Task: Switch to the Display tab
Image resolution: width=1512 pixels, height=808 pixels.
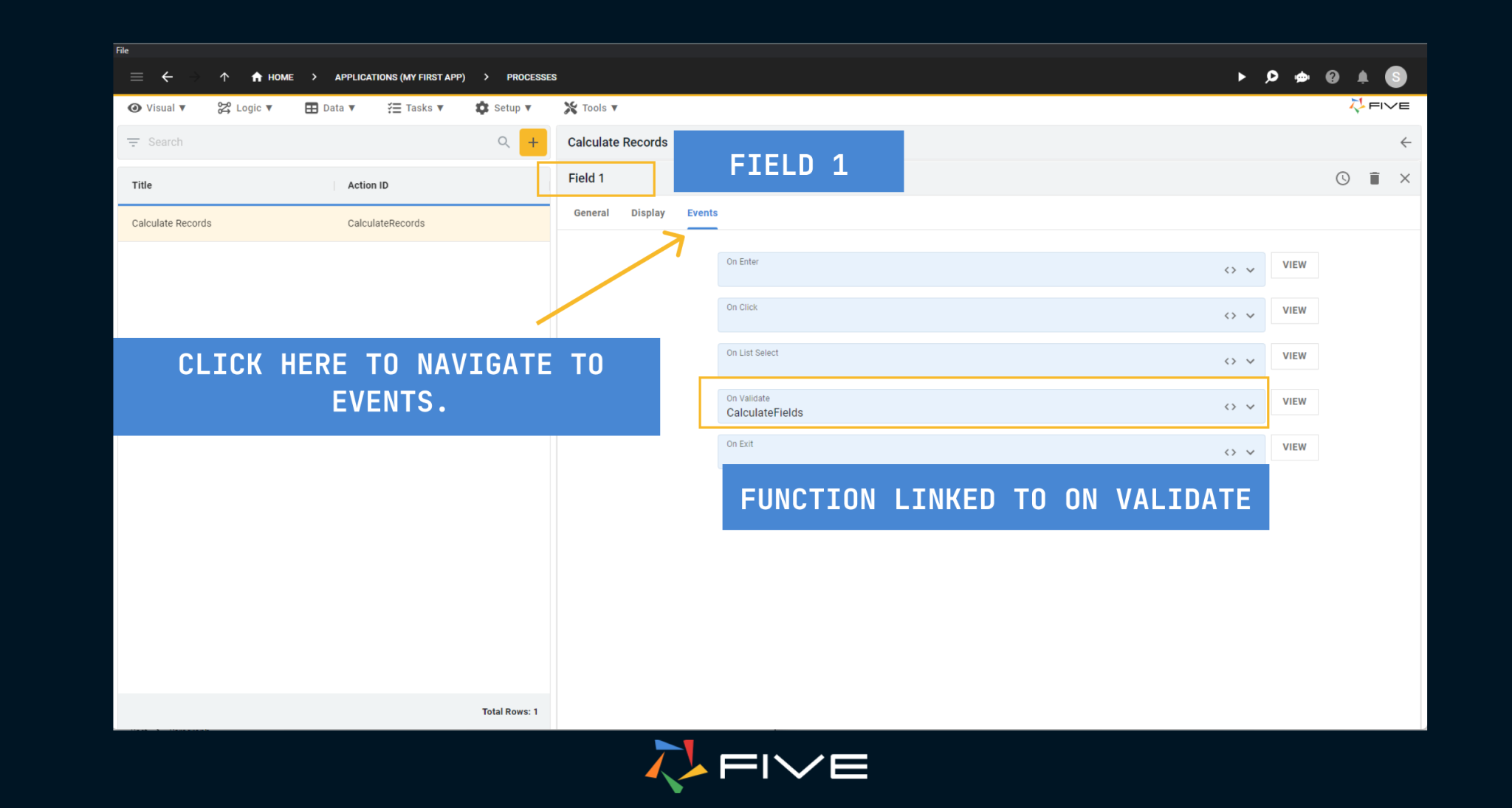Action: click(647, 213)
